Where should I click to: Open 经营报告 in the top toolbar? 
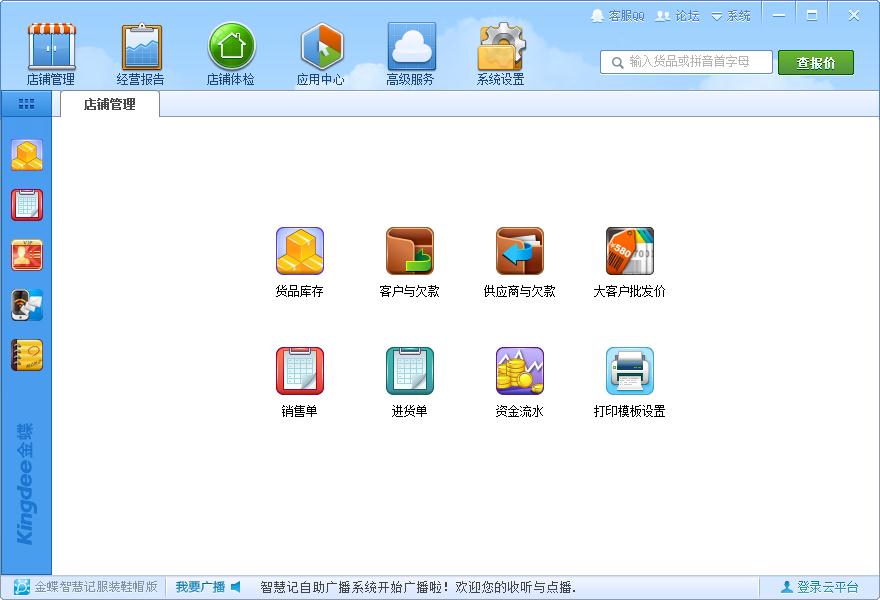(x=141, y=55)
